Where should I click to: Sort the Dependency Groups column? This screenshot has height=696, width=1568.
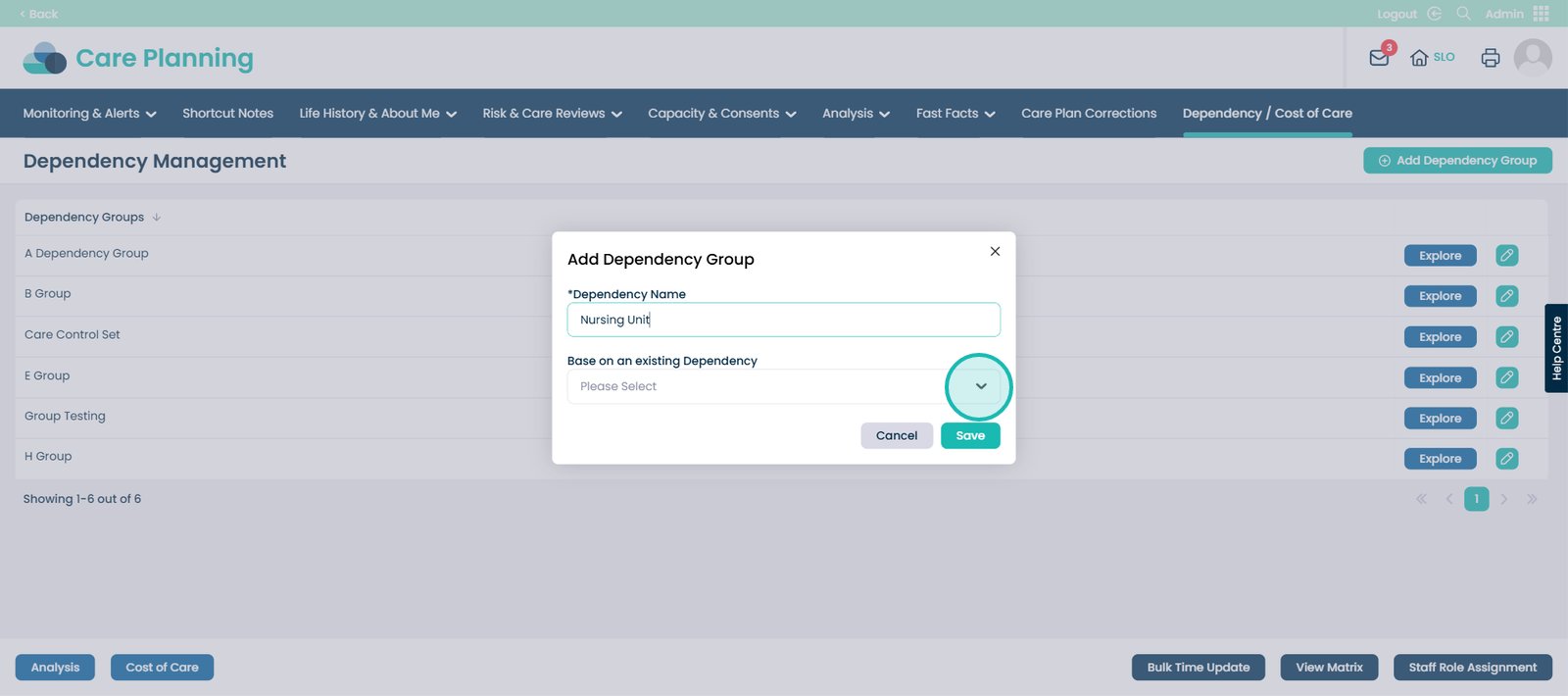click(157, 218)
